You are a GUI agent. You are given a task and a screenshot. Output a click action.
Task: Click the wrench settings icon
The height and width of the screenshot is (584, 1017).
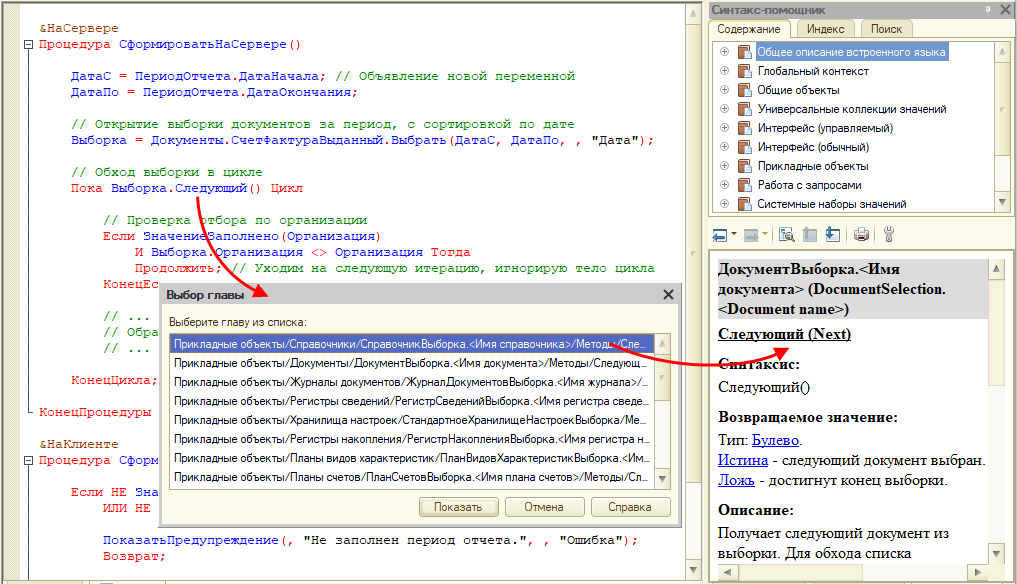(889, 234)
